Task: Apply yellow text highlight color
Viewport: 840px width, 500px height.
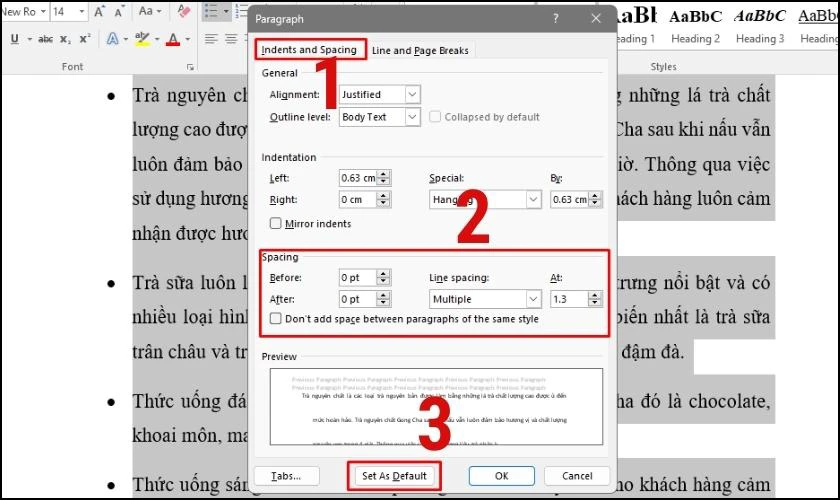Action: click(142, 39)
